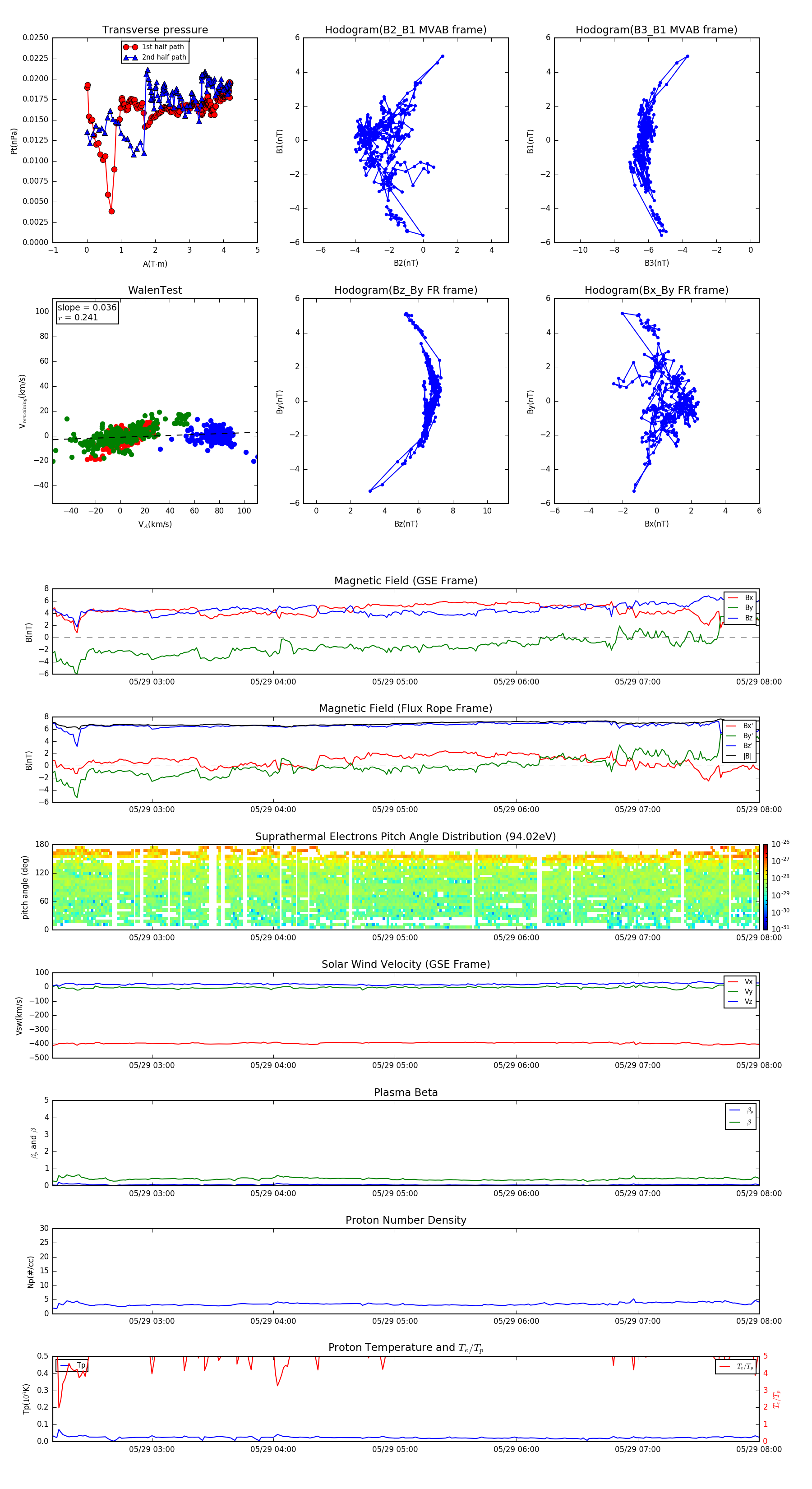Click the 'Proton Temperature and Te/Tp' title

click(x=406, y=1348)
